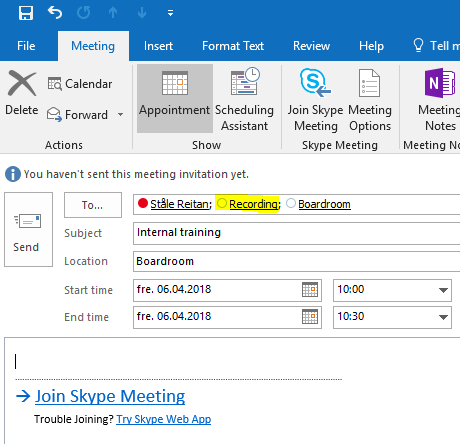
Task: Select the Appointment view toggle button
Action: [x=175, y=99]
